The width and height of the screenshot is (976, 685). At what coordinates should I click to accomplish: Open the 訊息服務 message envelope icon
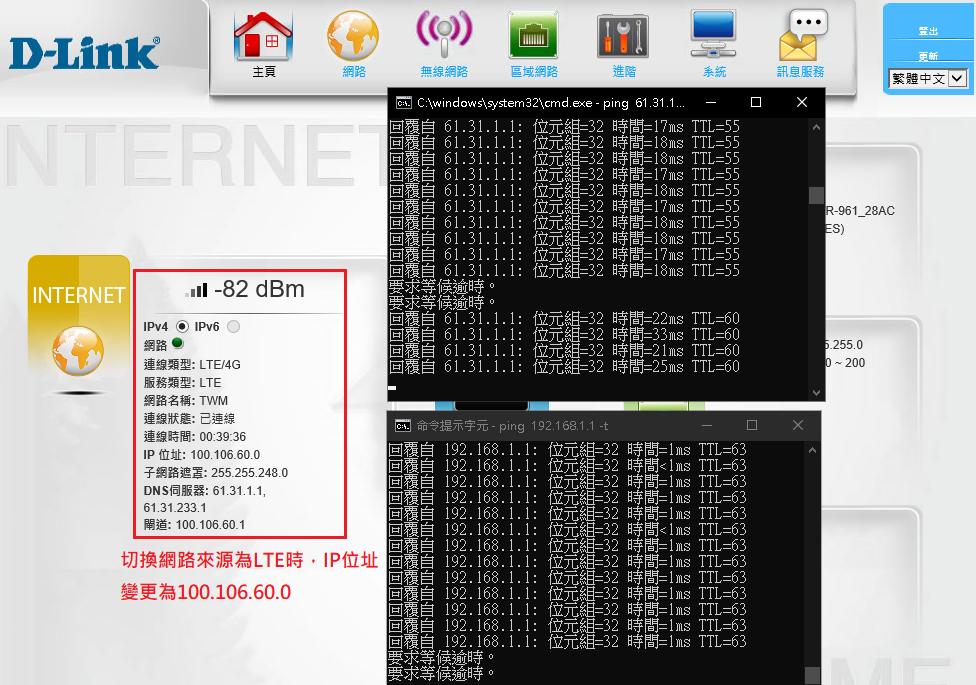pos(802,37)
